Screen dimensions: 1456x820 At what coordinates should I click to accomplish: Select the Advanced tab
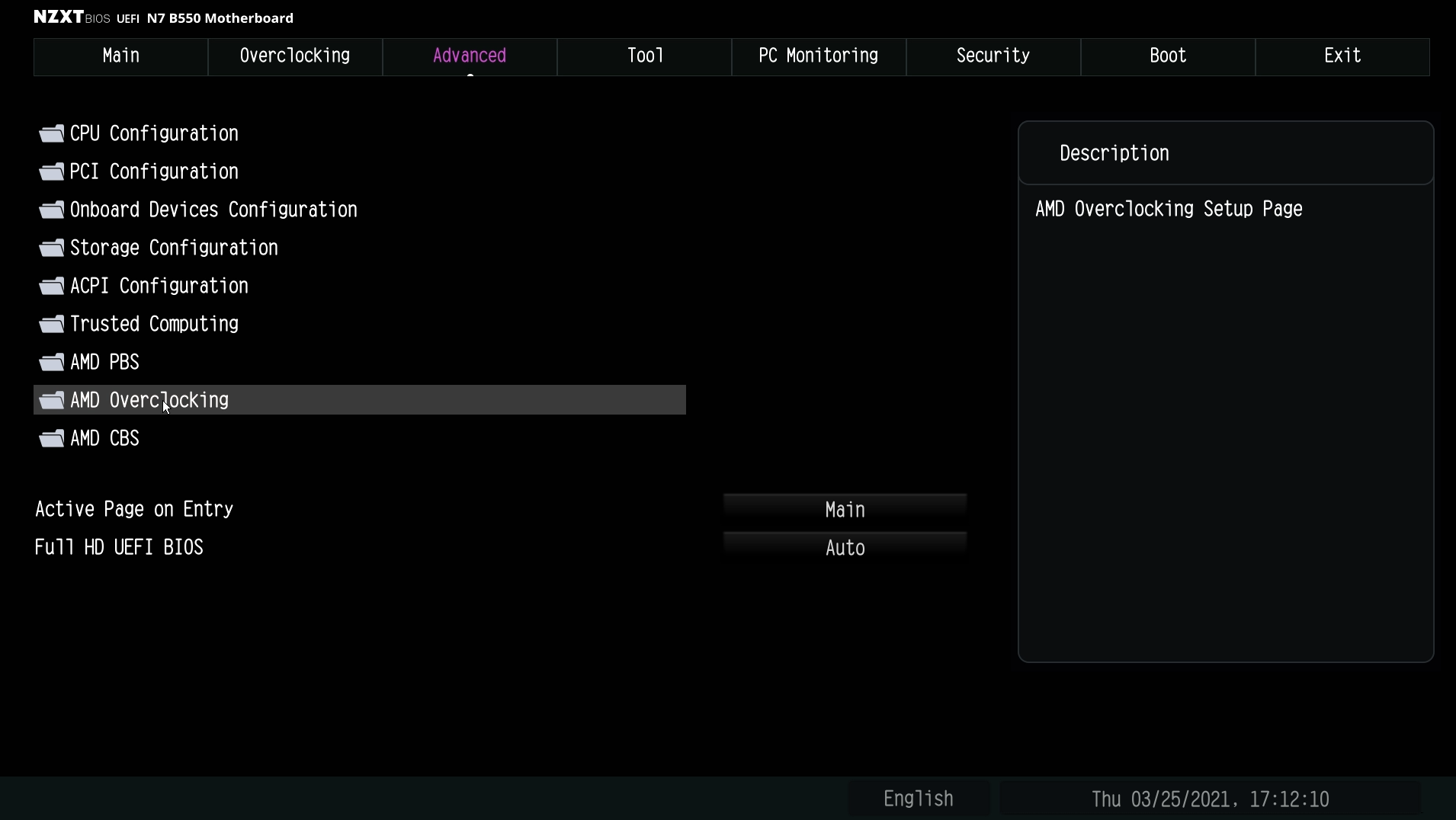tap(470, 56)
